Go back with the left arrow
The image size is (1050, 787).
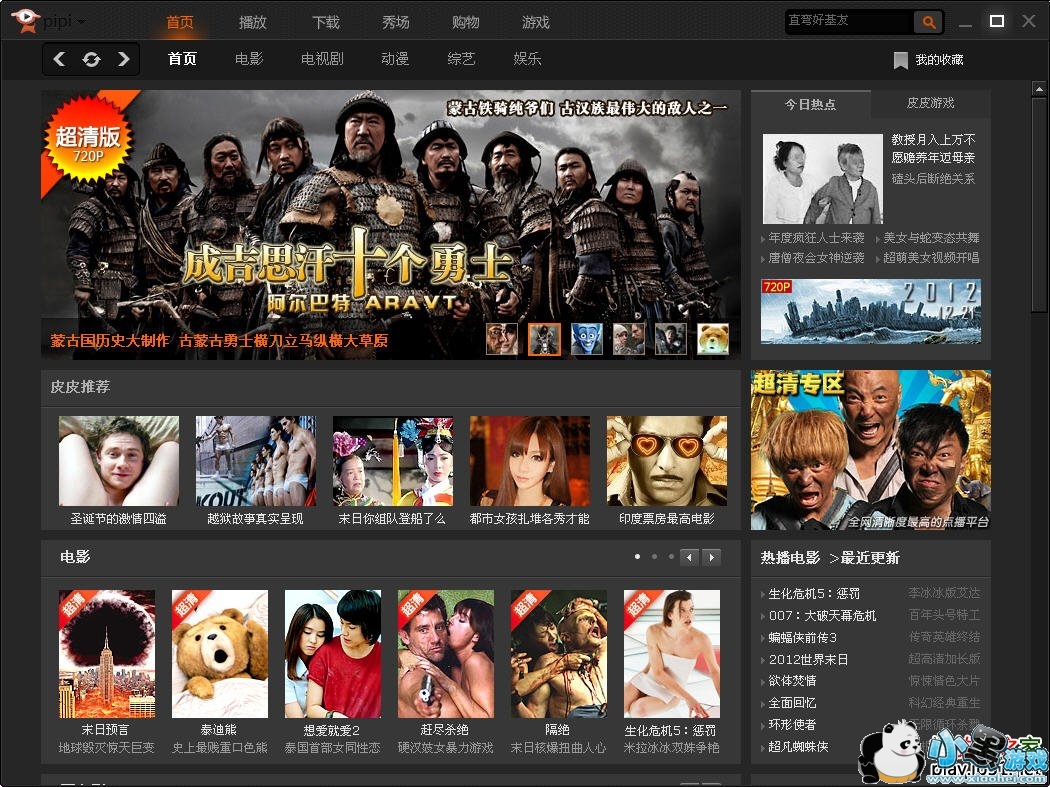point(59,59)
